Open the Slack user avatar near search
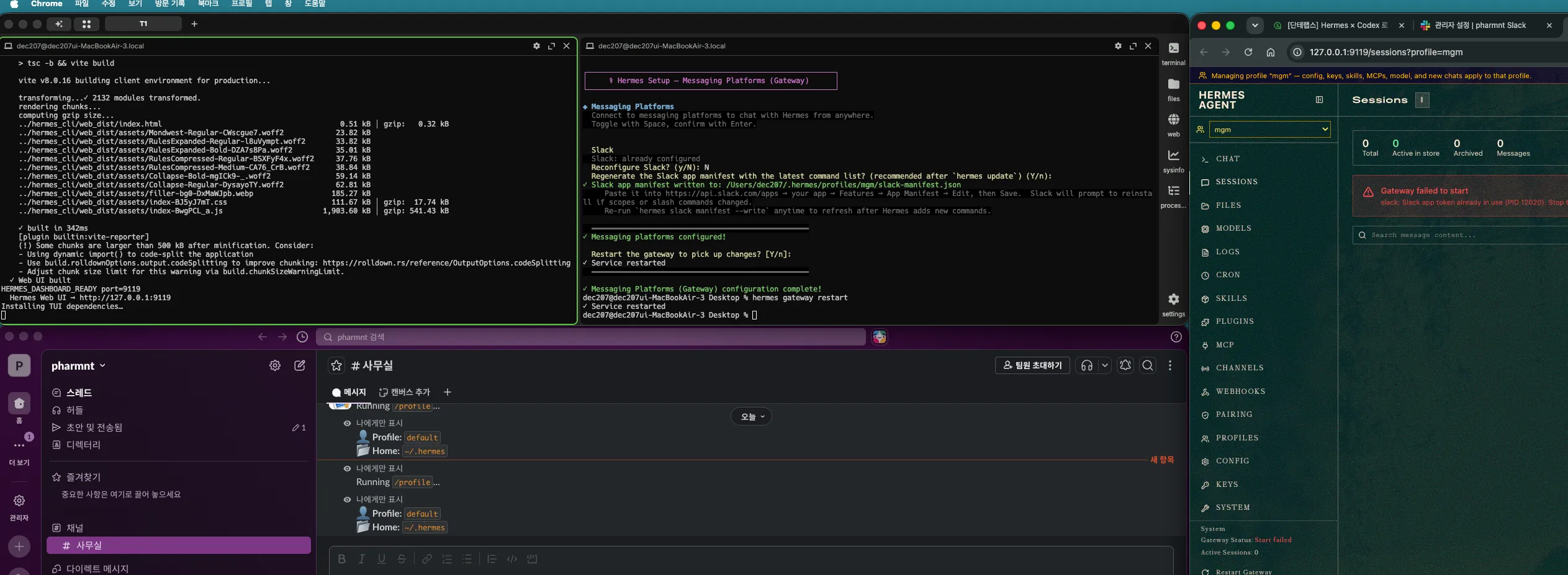This screenshot has width=1568, height=575. [x=880, y=337]
